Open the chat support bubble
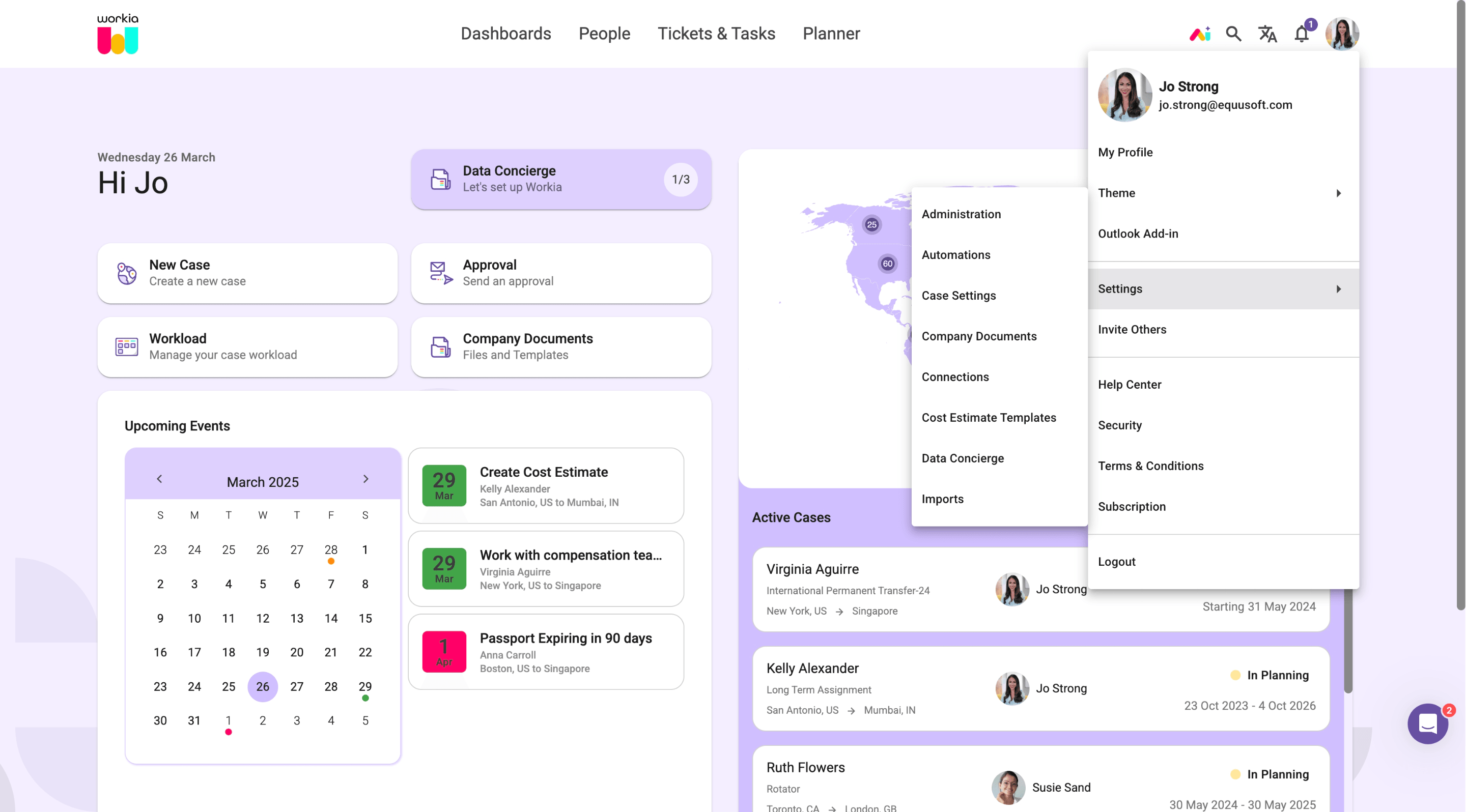Viewport: 1466px width, 812px height. (x=1427, y=723)
